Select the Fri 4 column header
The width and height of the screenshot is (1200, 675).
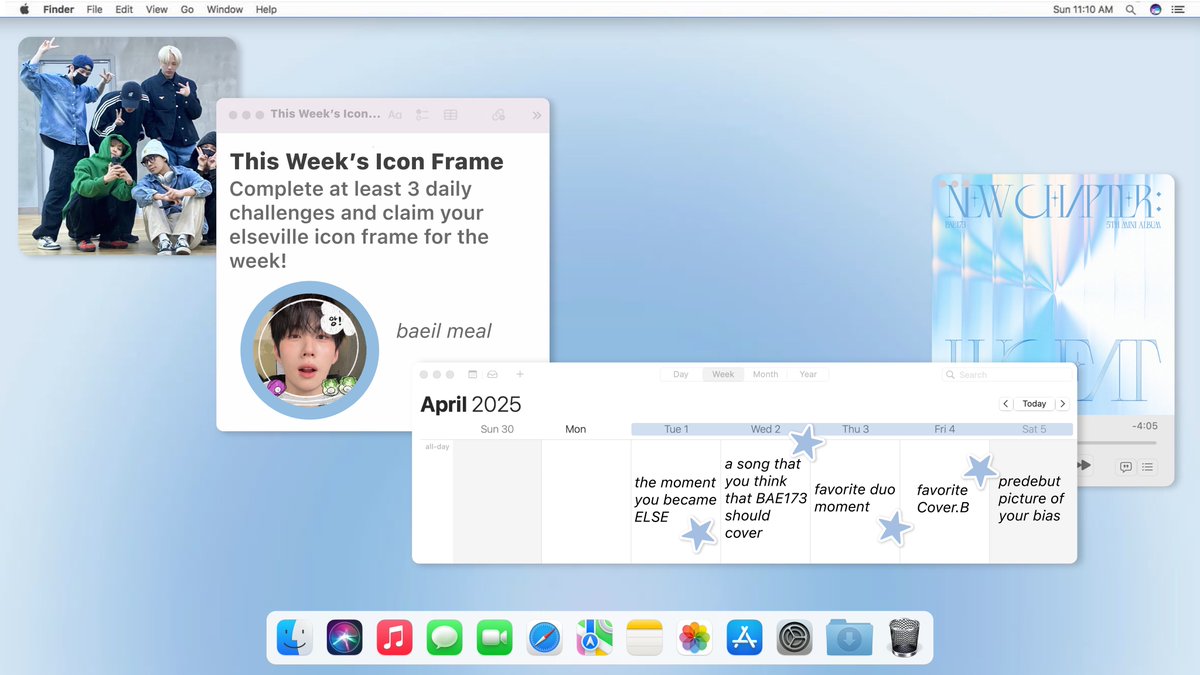point(945,429)
